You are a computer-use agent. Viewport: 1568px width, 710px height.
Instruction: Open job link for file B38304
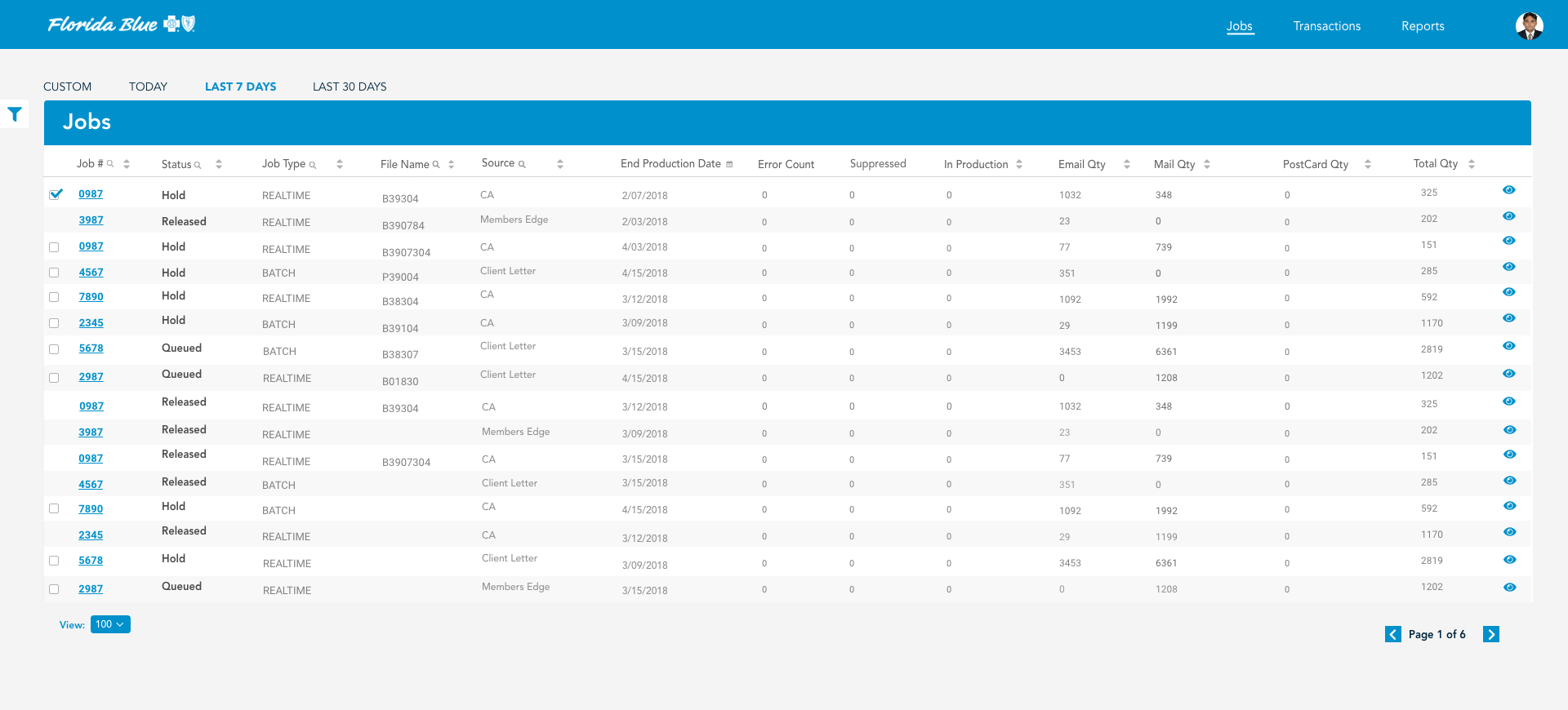pyautogui.click(x=91, y=297)
